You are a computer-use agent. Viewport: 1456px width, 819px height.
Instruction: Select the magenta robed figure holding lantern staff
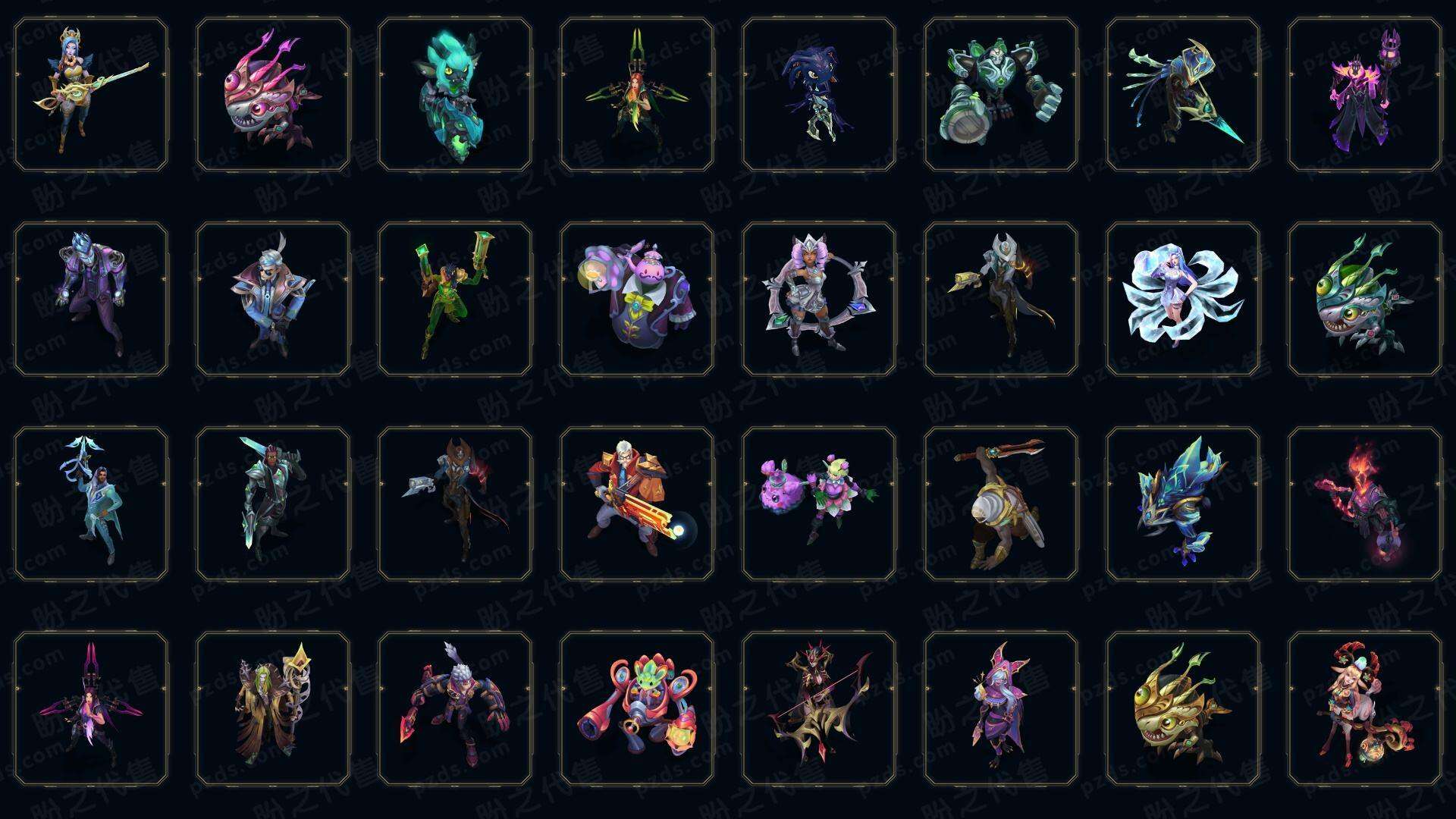click(x=1365, y=95)
